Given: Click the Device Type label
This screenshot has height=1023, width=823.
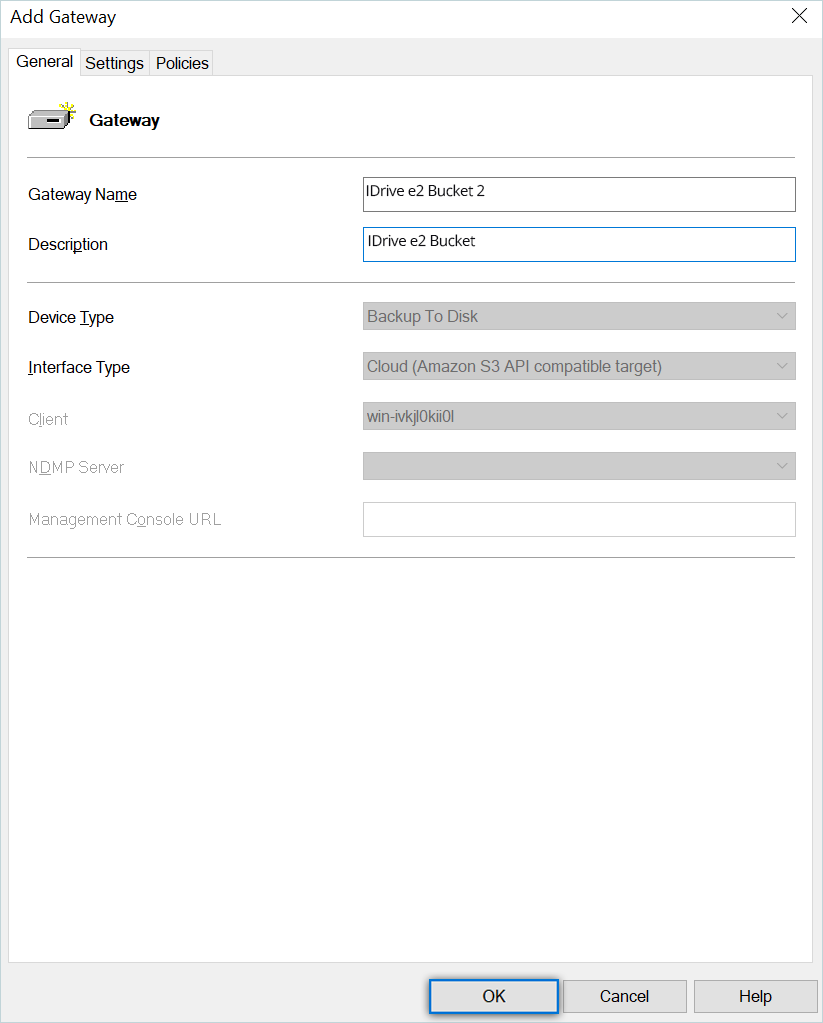Looking at the screenshot, I should (x=71, y=318).
